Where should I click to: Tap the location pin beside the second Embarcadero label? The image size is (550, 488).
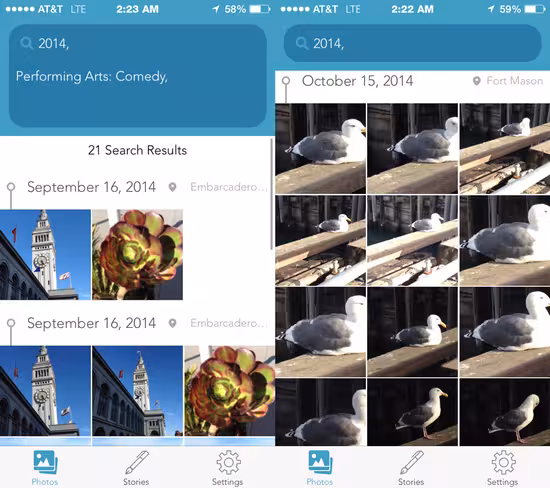pos(172,323)
